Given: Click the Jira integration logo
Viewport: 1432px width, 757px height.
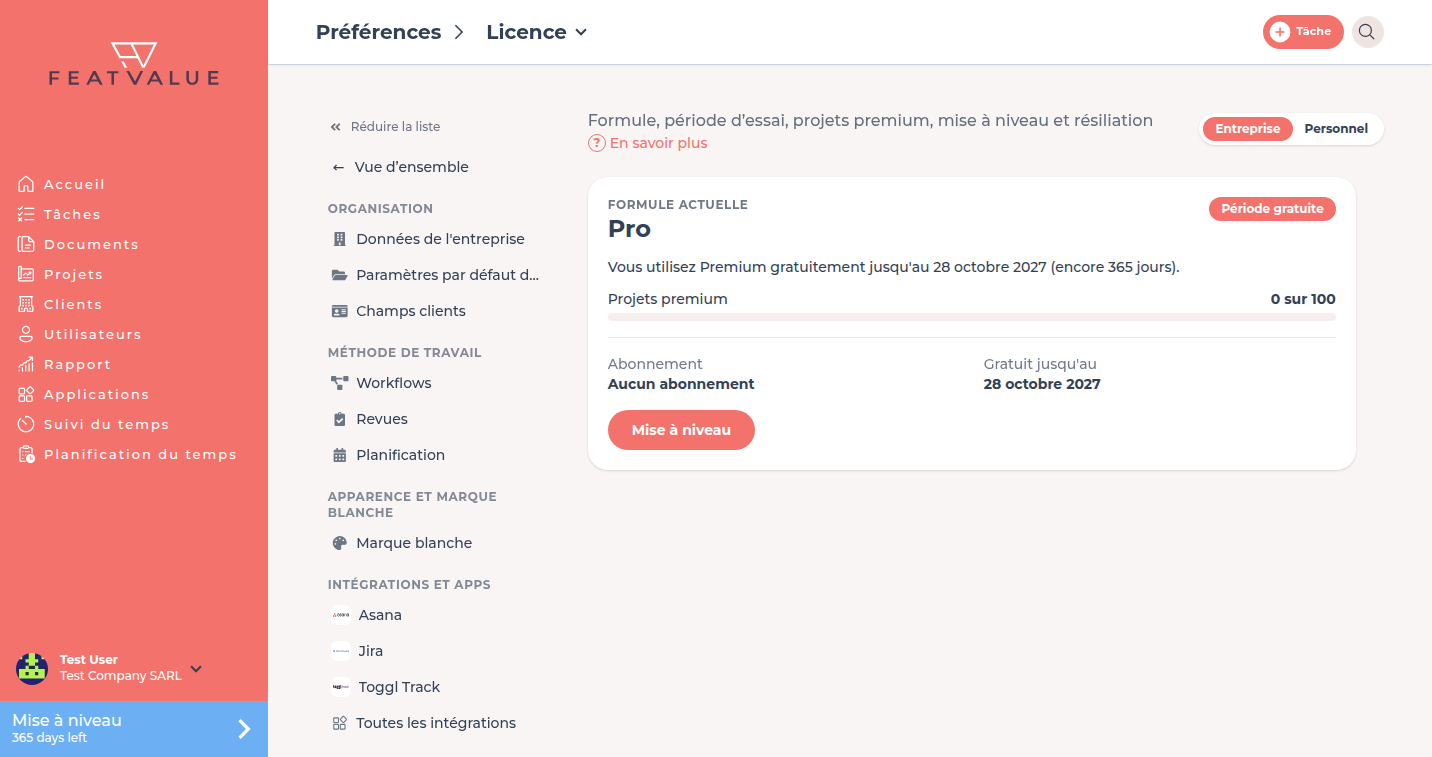Looking at the screenshot, I should click(x=340, y=651).
